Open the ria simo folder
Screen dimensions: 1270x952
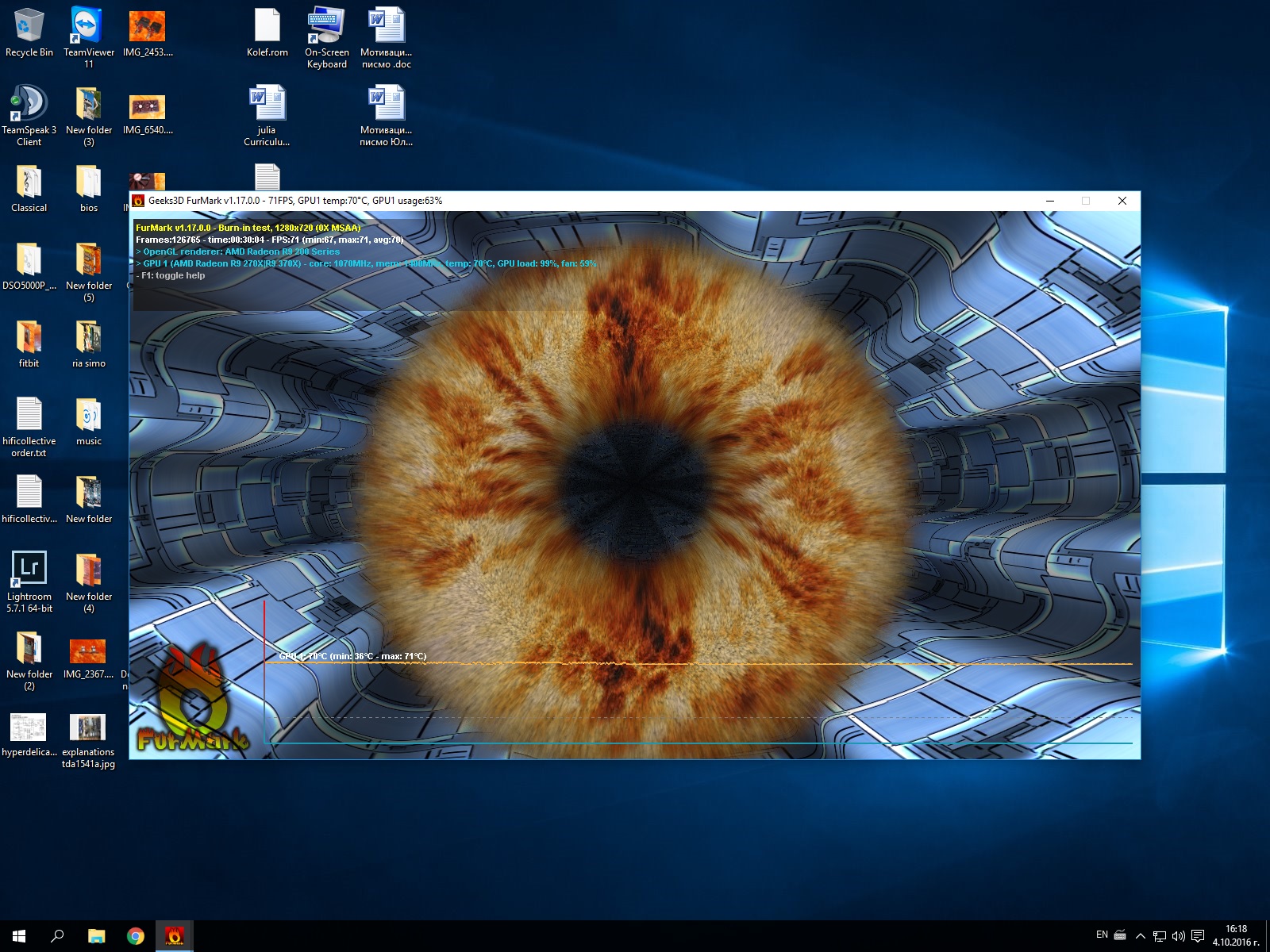[x=88, y=343]
